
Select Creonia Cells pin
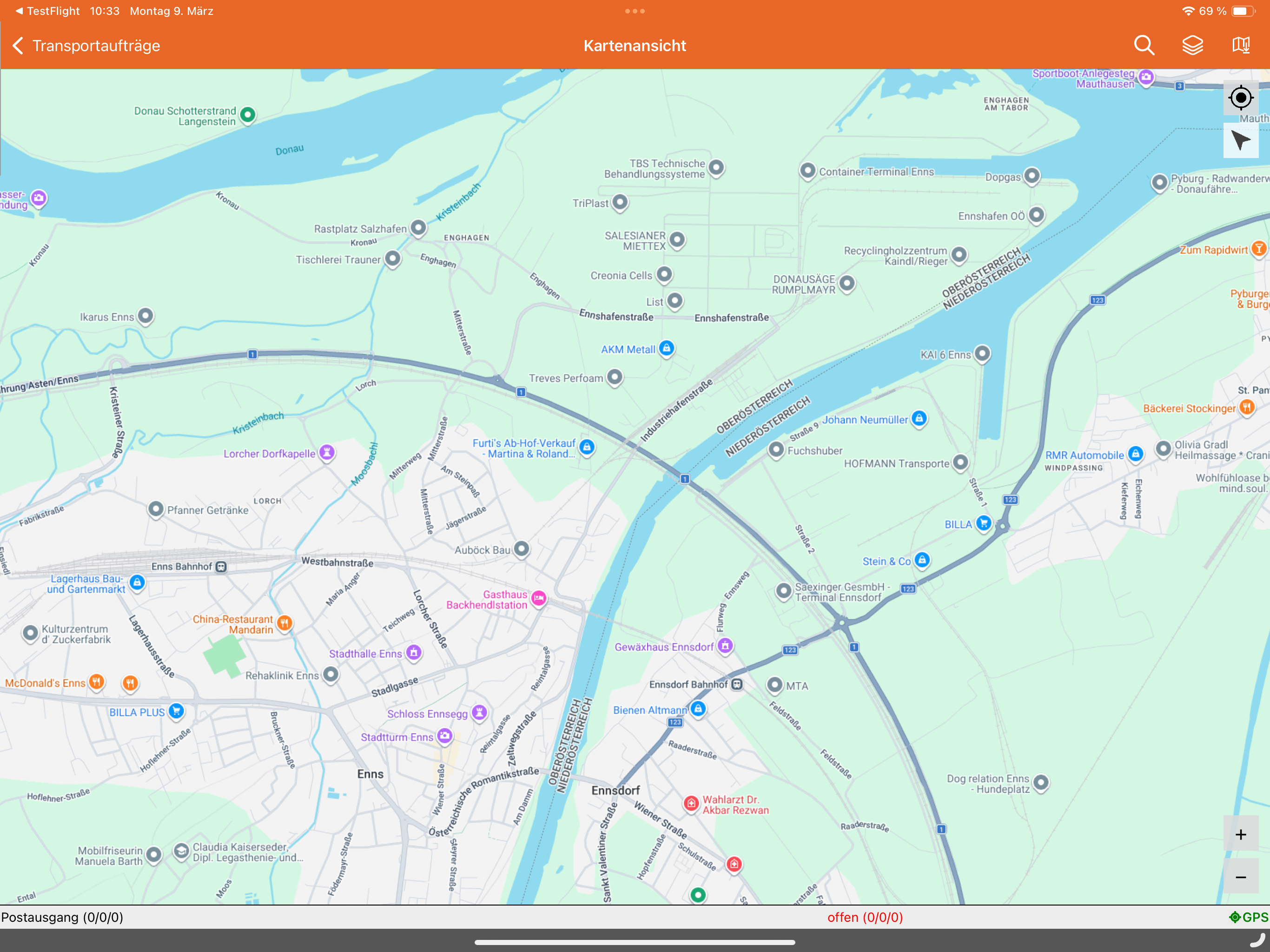point(664,274)
